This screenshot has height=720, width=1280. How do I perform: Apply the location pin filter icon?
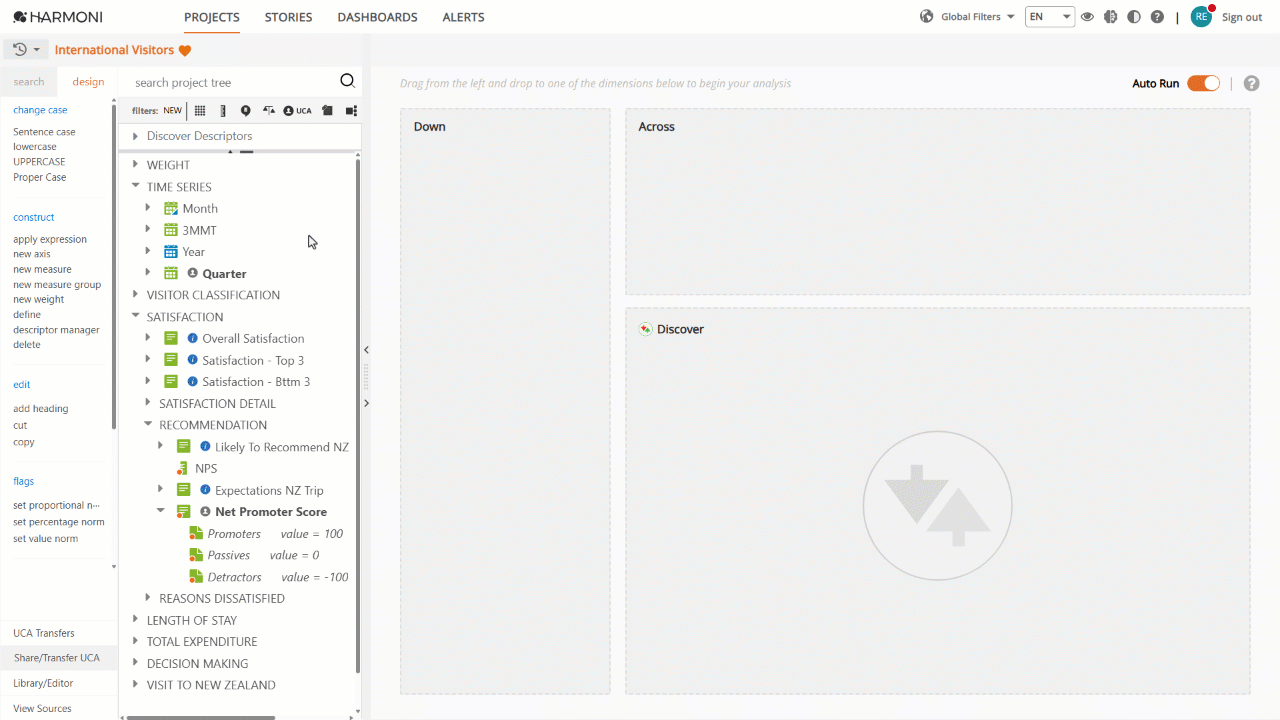point(245,111)
